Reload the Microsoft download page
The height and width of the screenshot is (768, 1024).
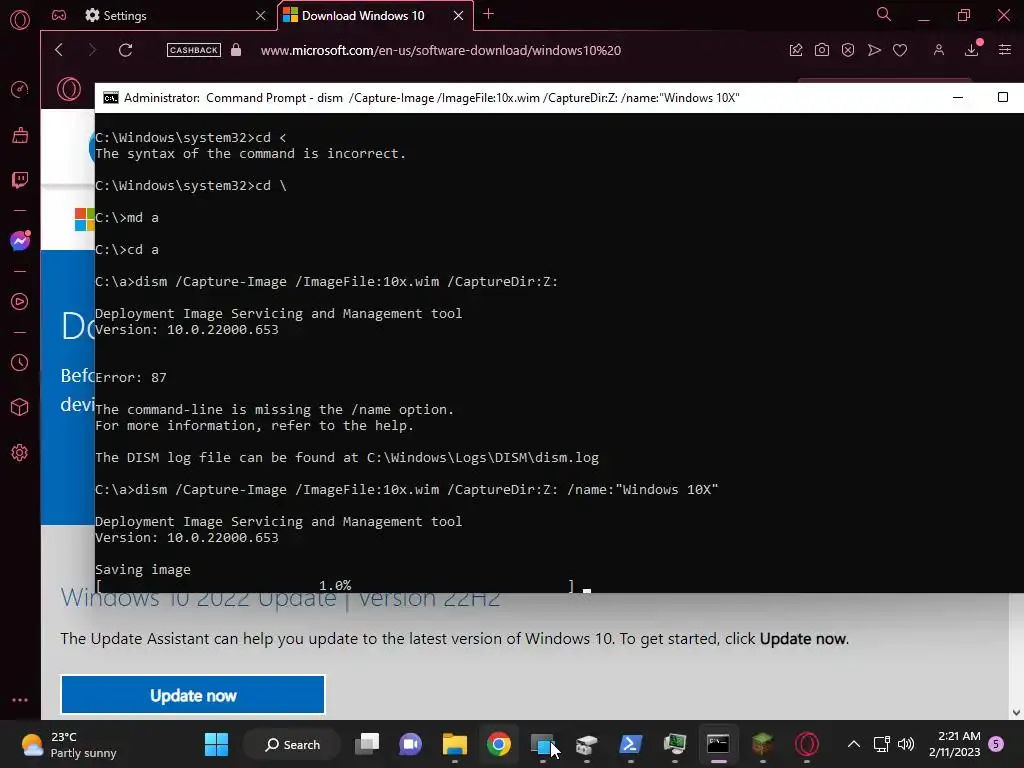click(125, 50)
